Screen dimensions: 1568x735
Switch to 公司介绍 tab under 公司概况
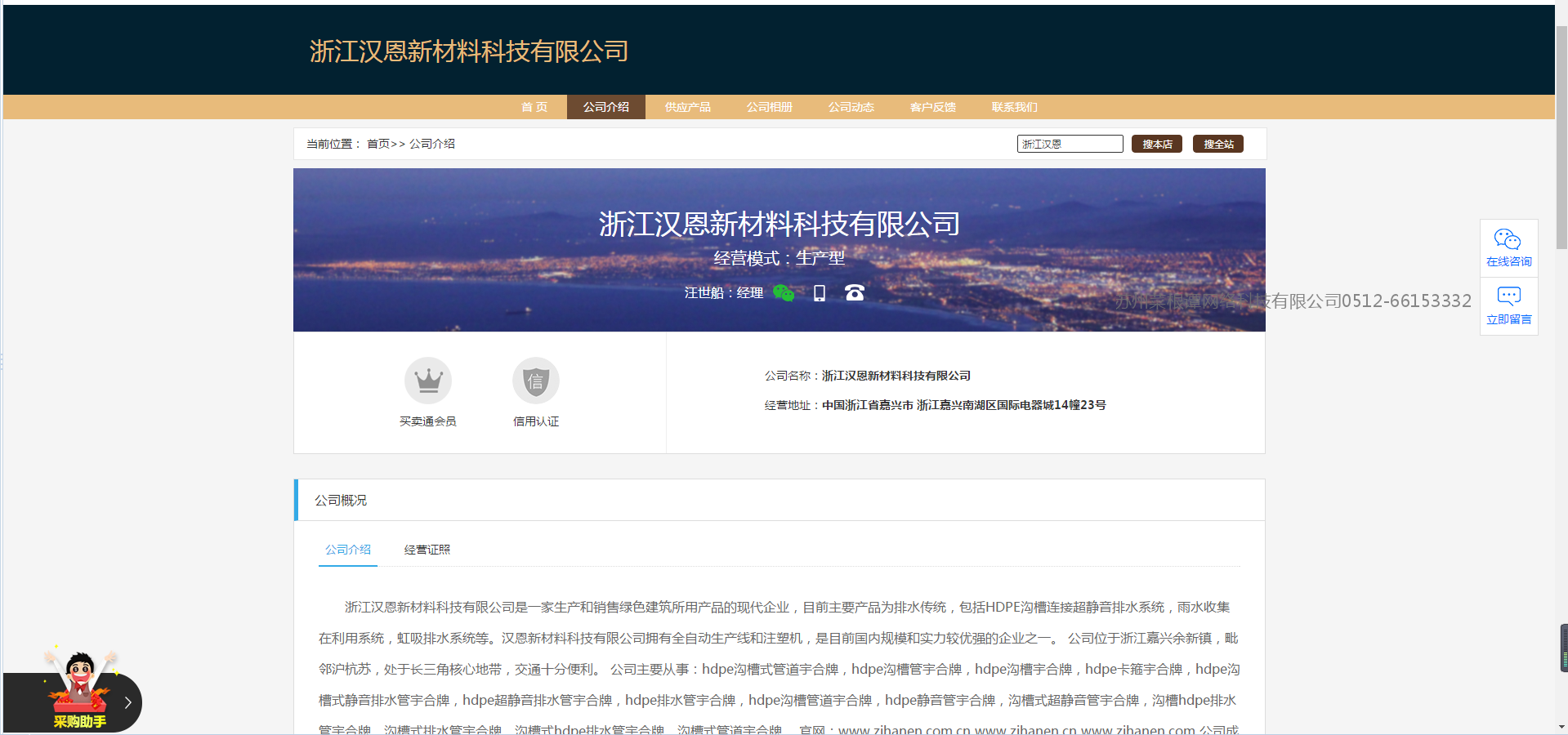point(348,550)
